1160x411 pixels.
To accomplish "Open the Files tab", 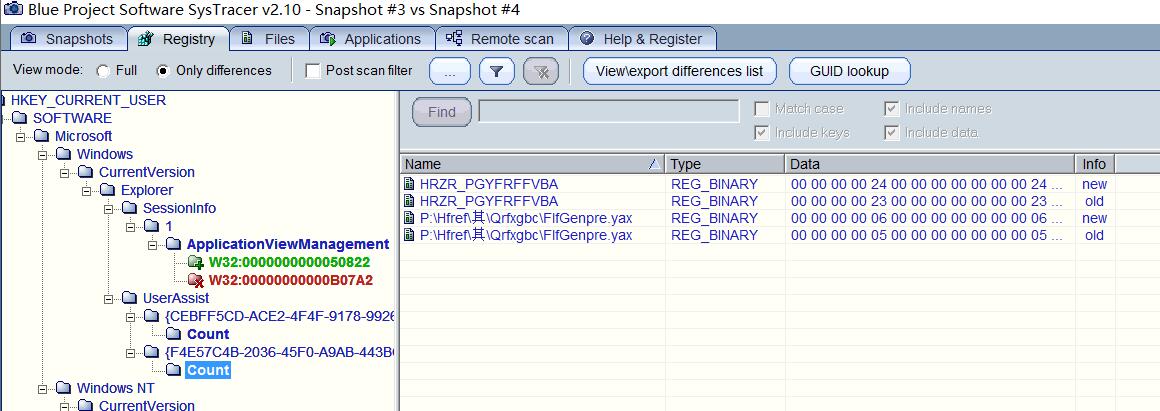I will 269,39.
